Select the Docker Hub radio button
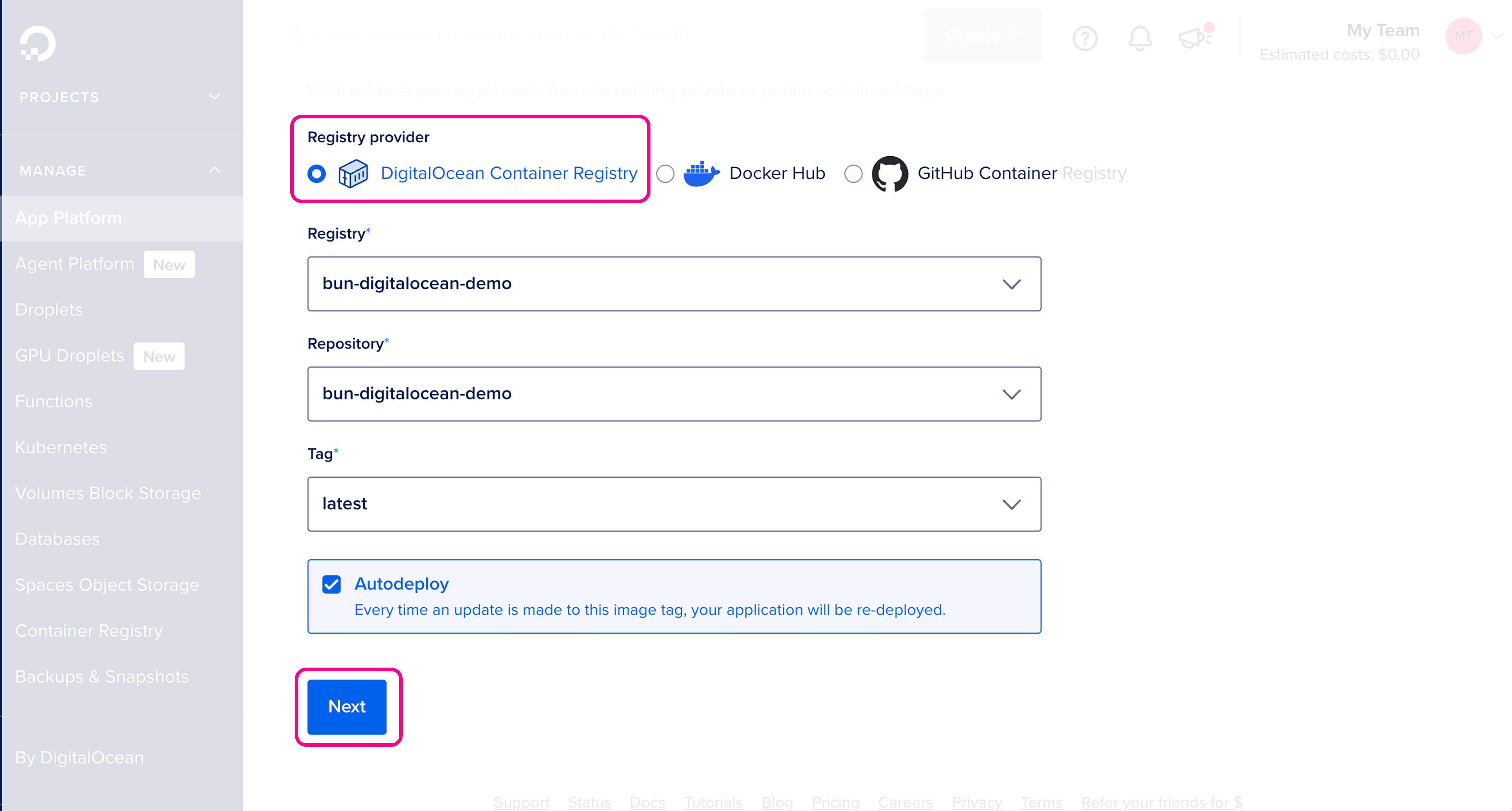The image size is (1512, 811). [665, 173]
